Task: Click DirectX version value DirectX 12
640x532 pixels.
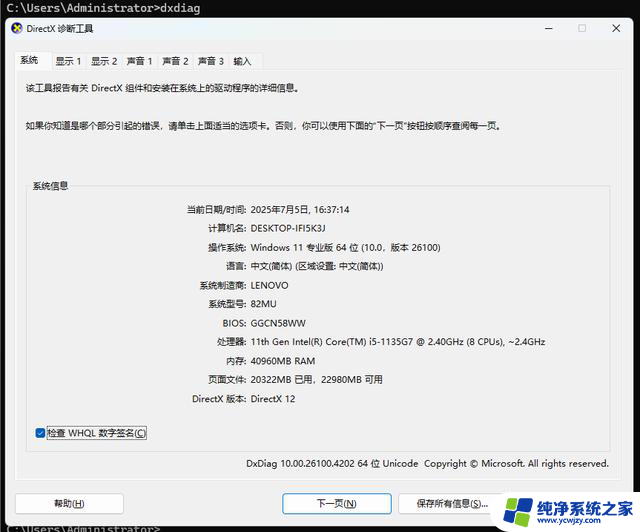Action: pyautogui.click(x=273, y=399)
